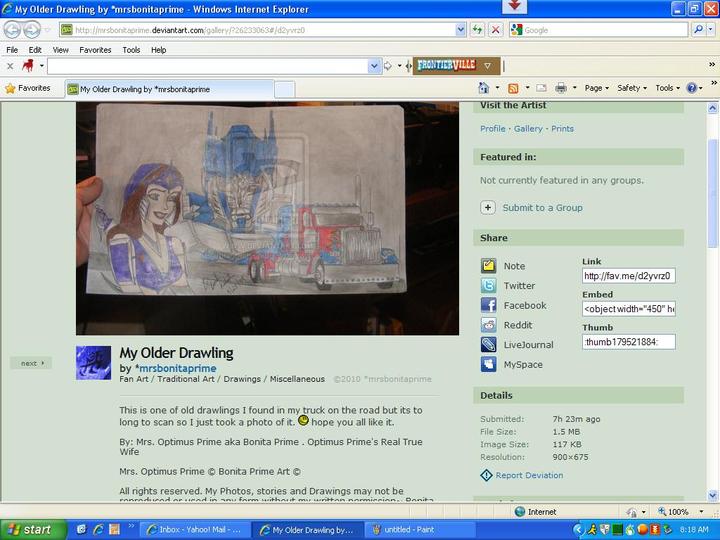720x540 pixels.
Task: Expand the Safety dropdown menu
Action: [631, 88]
